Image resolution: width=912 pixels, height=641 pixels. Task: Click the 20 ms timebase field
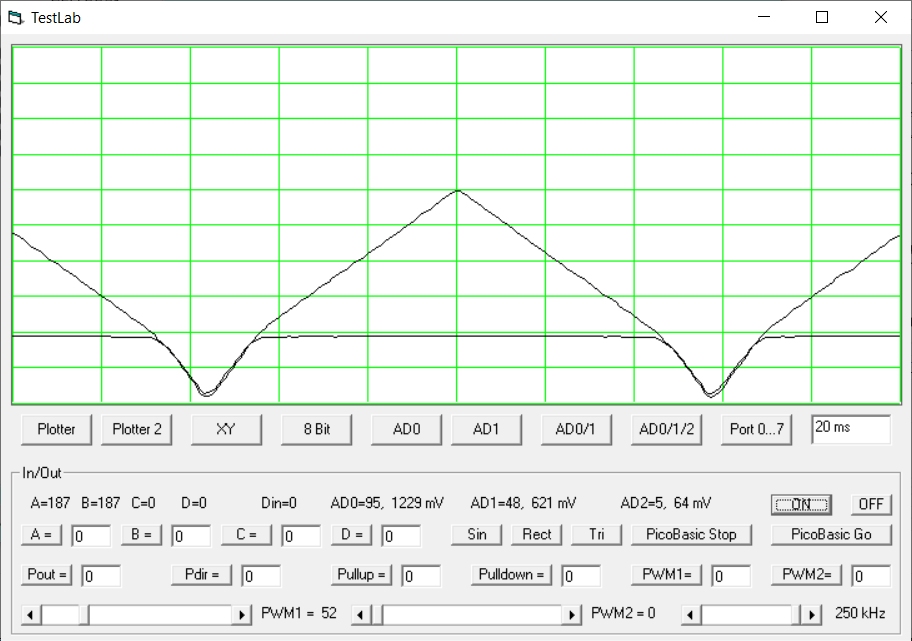pyautogui.click(x=849, y=428)
